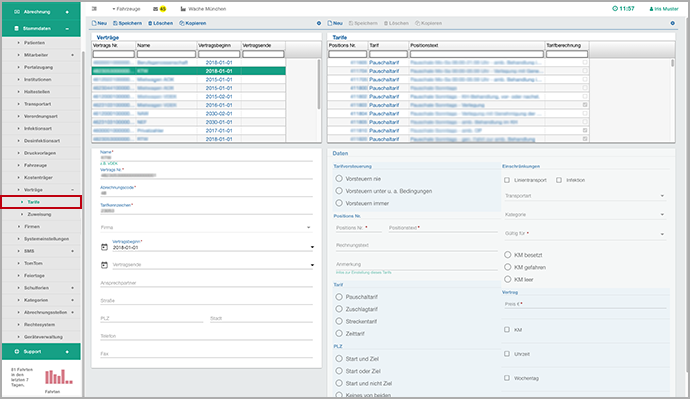Viewport: 690px width, 399px height.
Task: Click the Stammdaten database icon in sidebar
Action: tap(17, 29)
